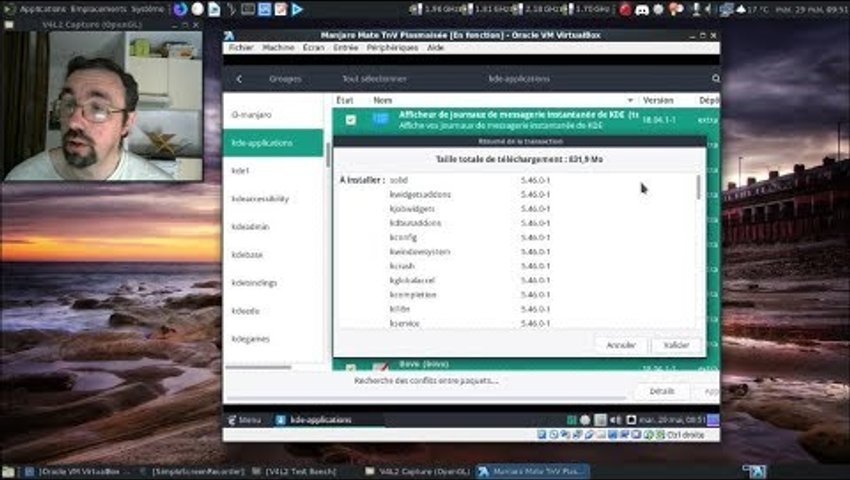Select the kdeadmin group in sidebar
This screenshot has height=480, width=850.
click(273, 227)
